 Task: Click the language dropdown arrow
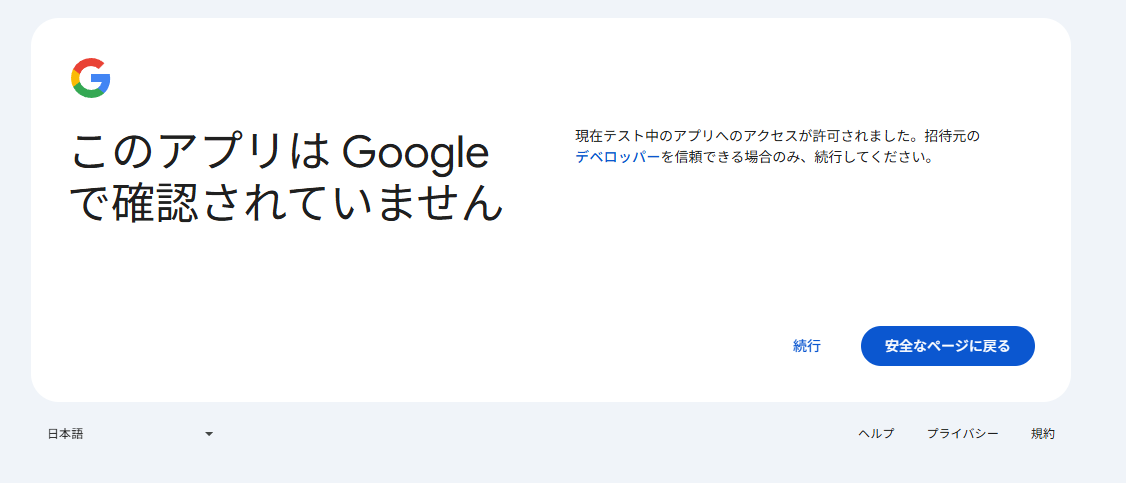click(x=209, y=433)
